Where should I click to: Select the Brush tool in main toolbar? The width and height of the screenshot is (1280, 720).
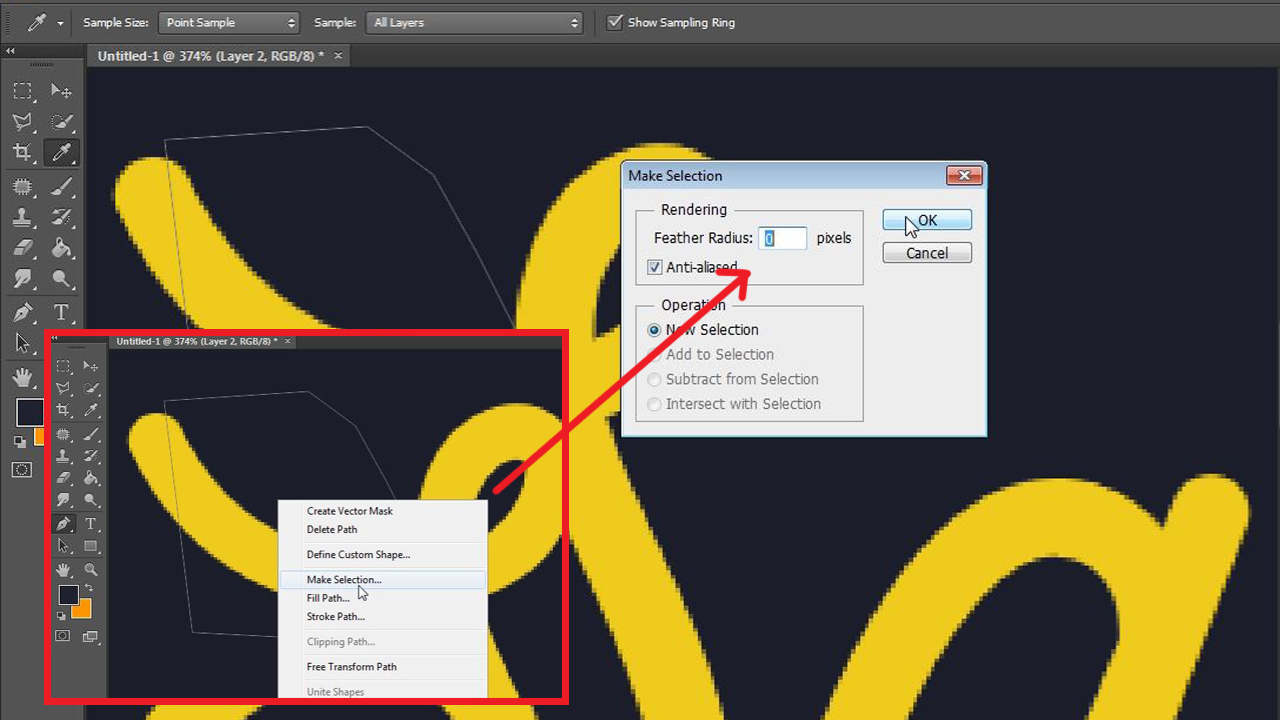click(x=61, y=187)
